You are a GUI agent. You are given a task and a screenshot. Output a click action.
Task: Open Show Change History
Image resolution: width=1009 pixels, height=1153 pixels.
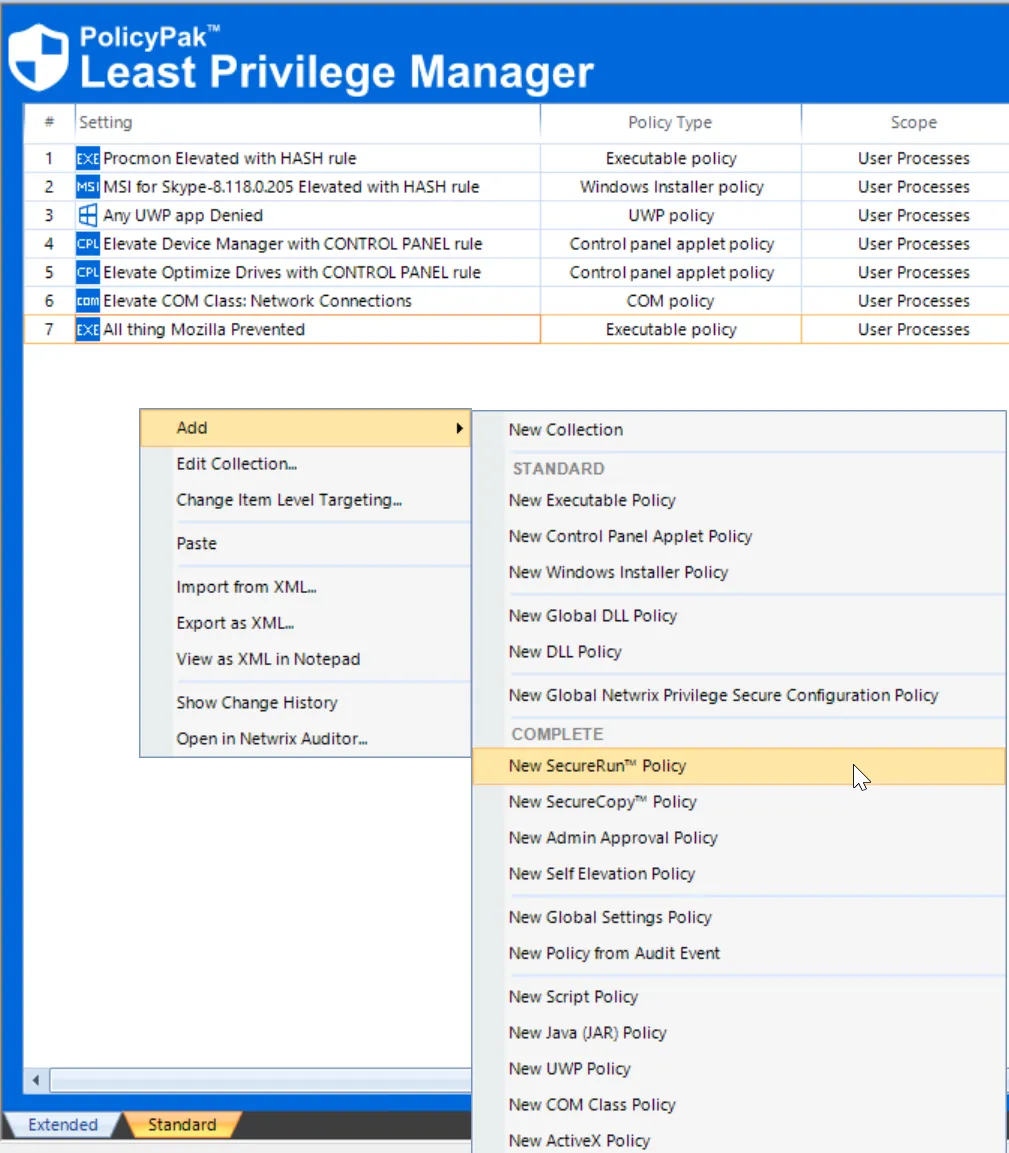coord(257,703)
